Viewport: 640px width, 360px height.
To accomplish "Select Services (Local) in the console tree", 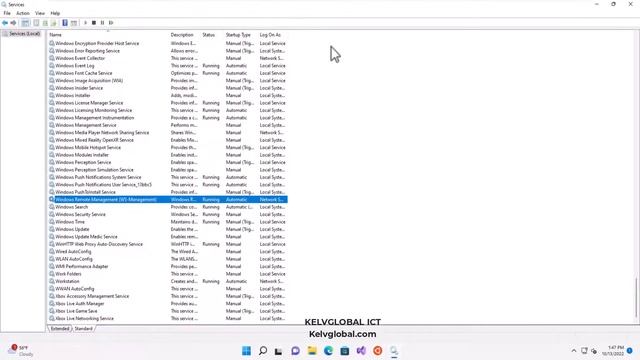I will click(x=21, y=33).
